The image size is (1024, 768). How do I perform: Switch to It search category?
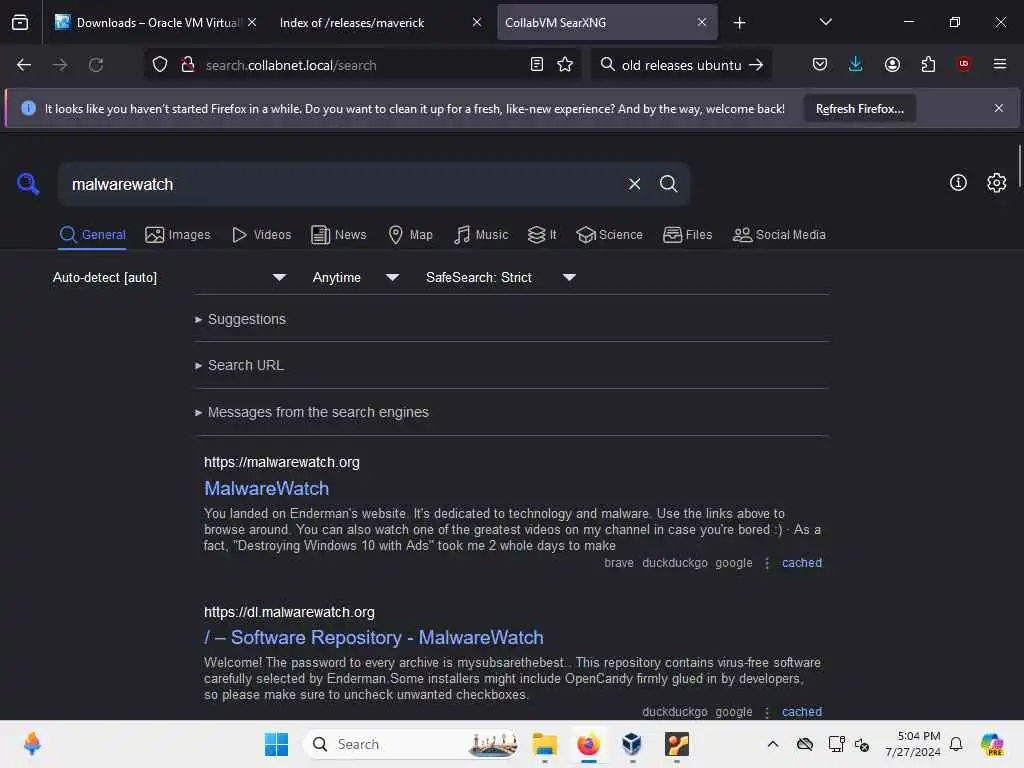coord(542,234)
